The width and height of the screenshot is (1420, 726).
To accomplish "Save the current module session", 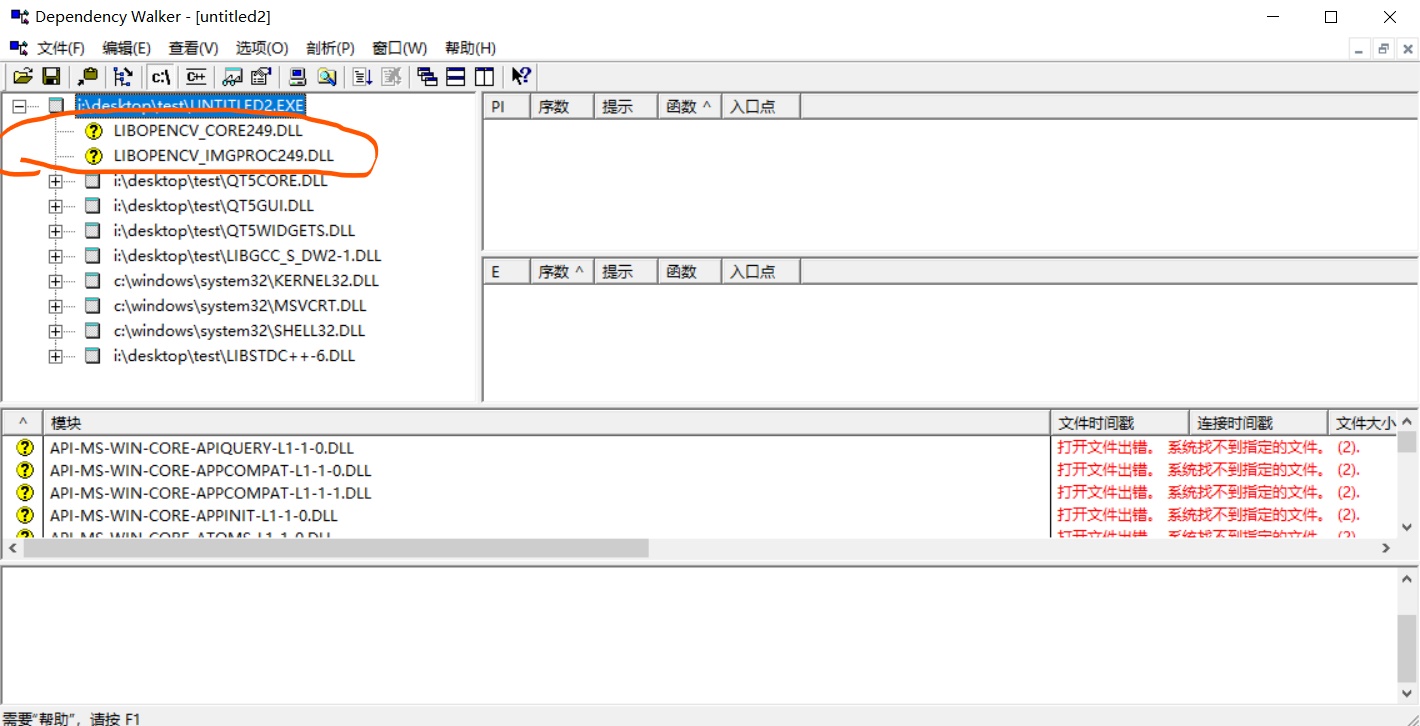I will pyautogui.click(x=51, y=76).
